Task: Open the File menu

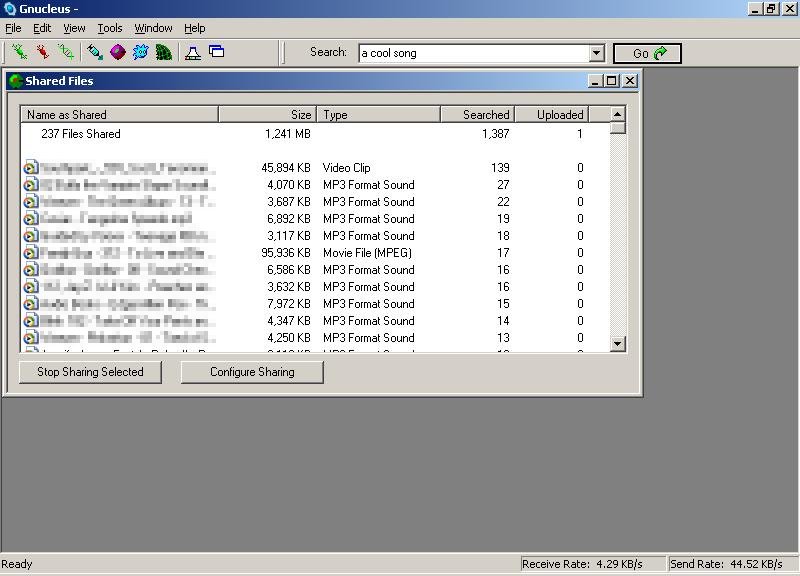Action: (13, 28)
